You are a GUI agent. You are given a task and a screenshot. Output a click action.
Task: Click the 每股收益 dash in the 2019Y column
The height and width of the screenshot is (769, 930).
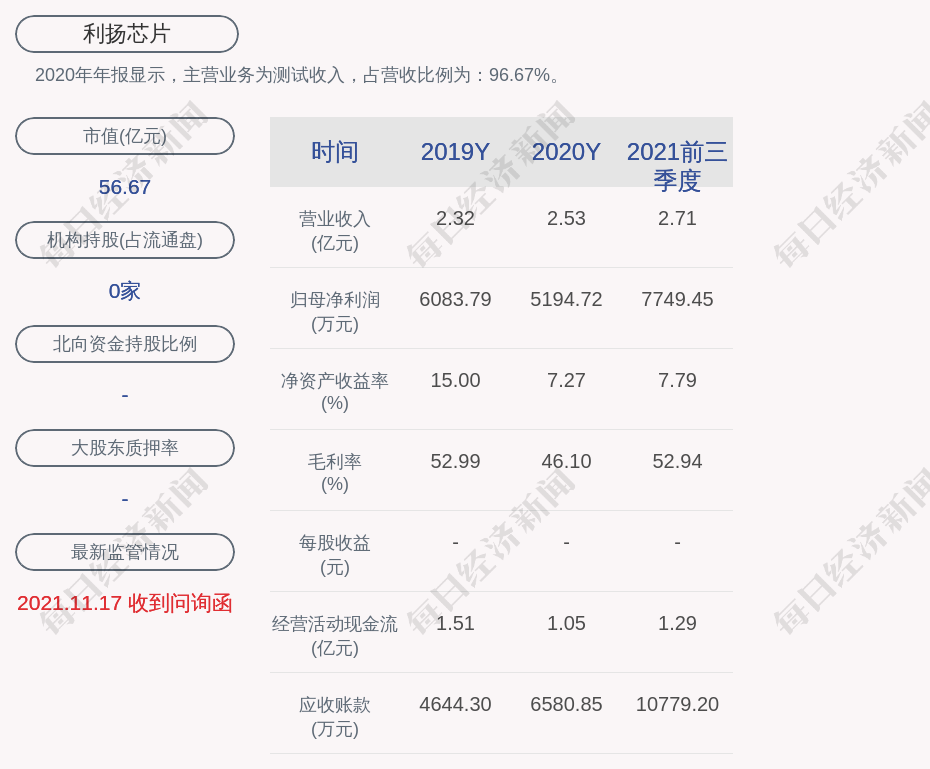456,542
